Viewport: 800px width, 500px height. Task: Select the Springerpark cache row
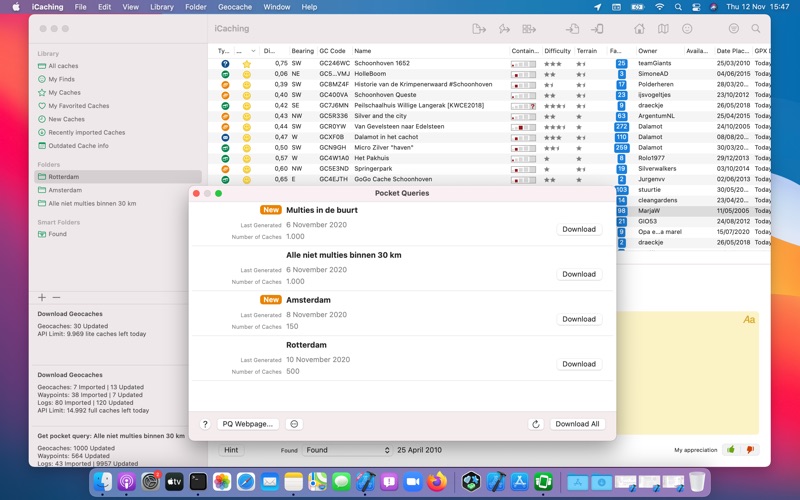tap(489, 169)
